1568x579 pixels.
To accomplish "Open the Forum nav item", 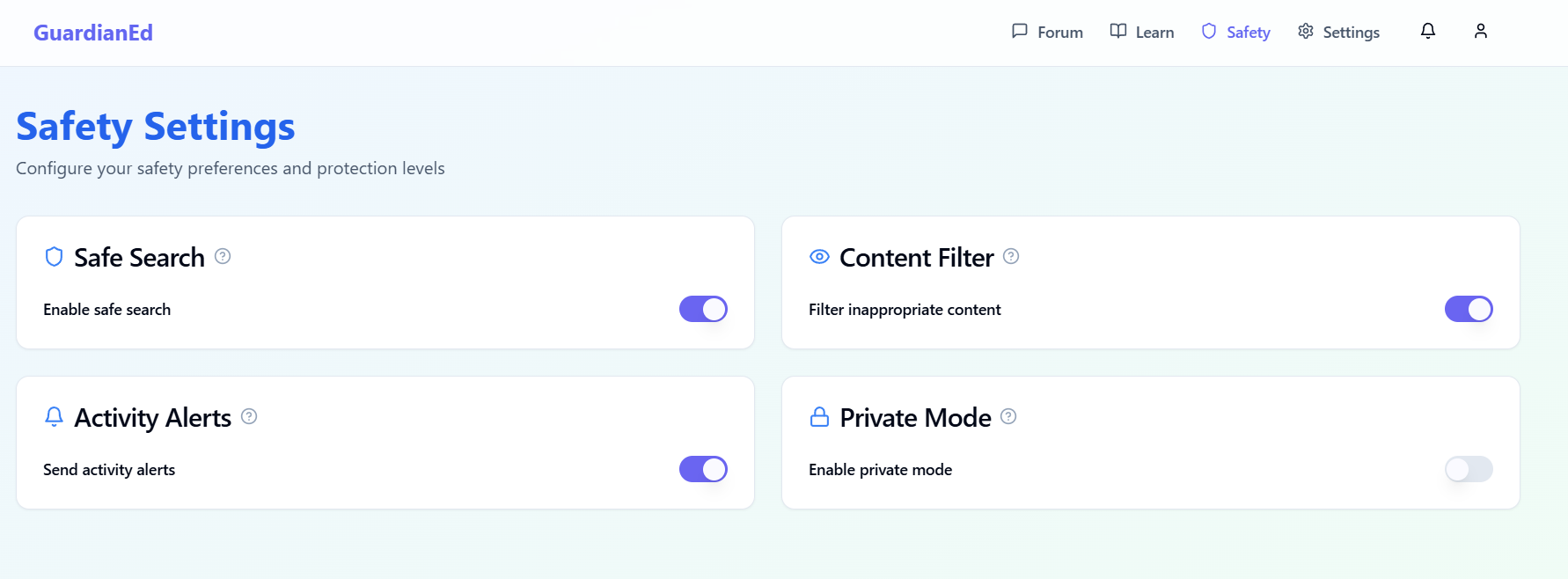I will click(x=1047, y=33).
